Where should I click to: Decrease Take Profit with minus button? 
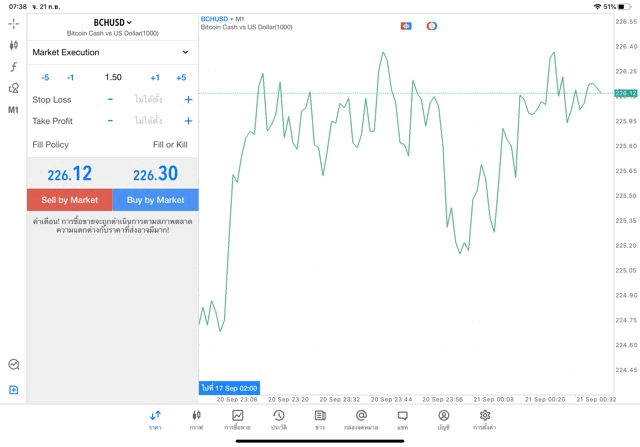click(110, 121)
